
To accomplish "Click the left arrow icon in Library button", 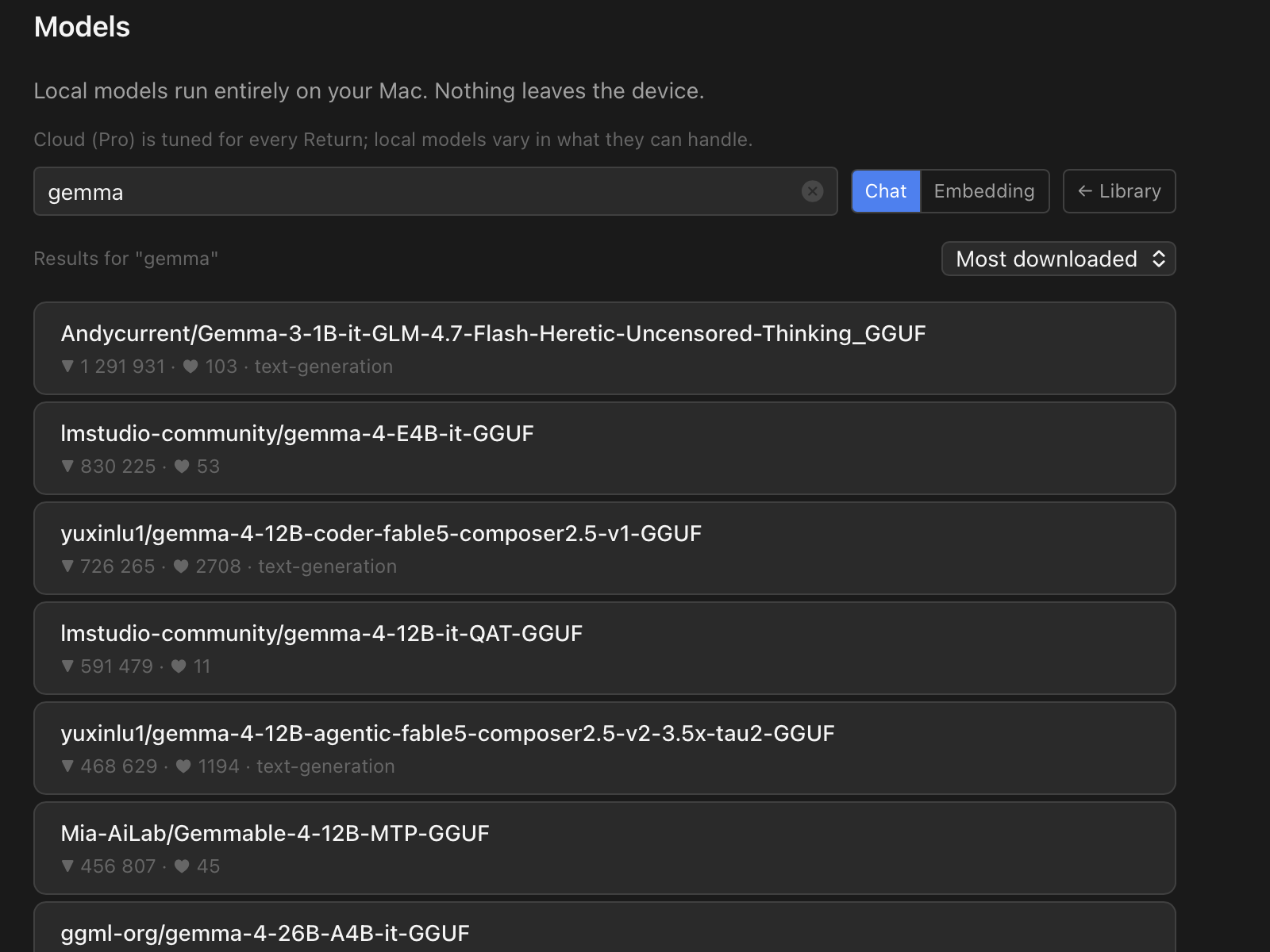I will [1085, 191].
